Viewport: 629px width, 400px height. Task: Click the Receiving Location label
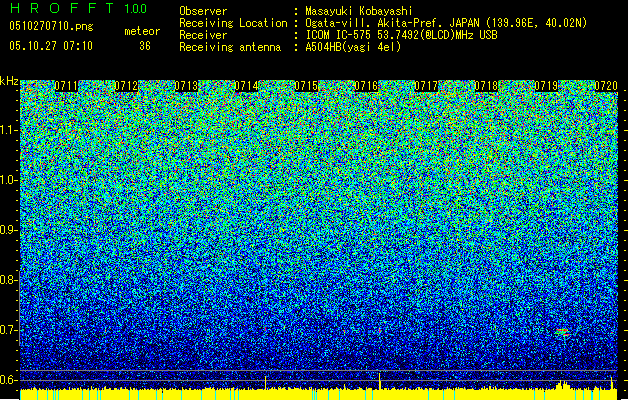pyautogui.click(x=233, y=23)
